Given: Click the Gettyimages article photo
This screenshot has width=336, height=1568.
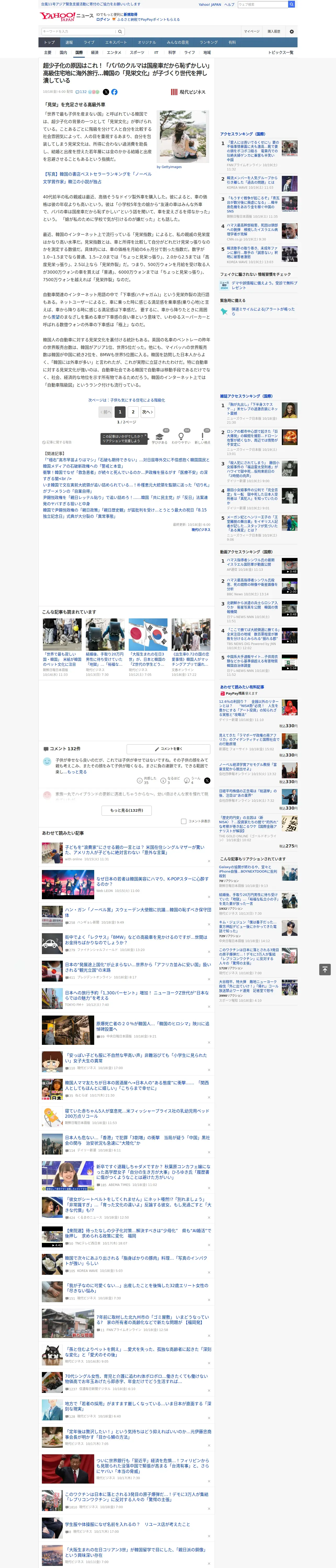Looking at the screenshot, I should 182,136.
